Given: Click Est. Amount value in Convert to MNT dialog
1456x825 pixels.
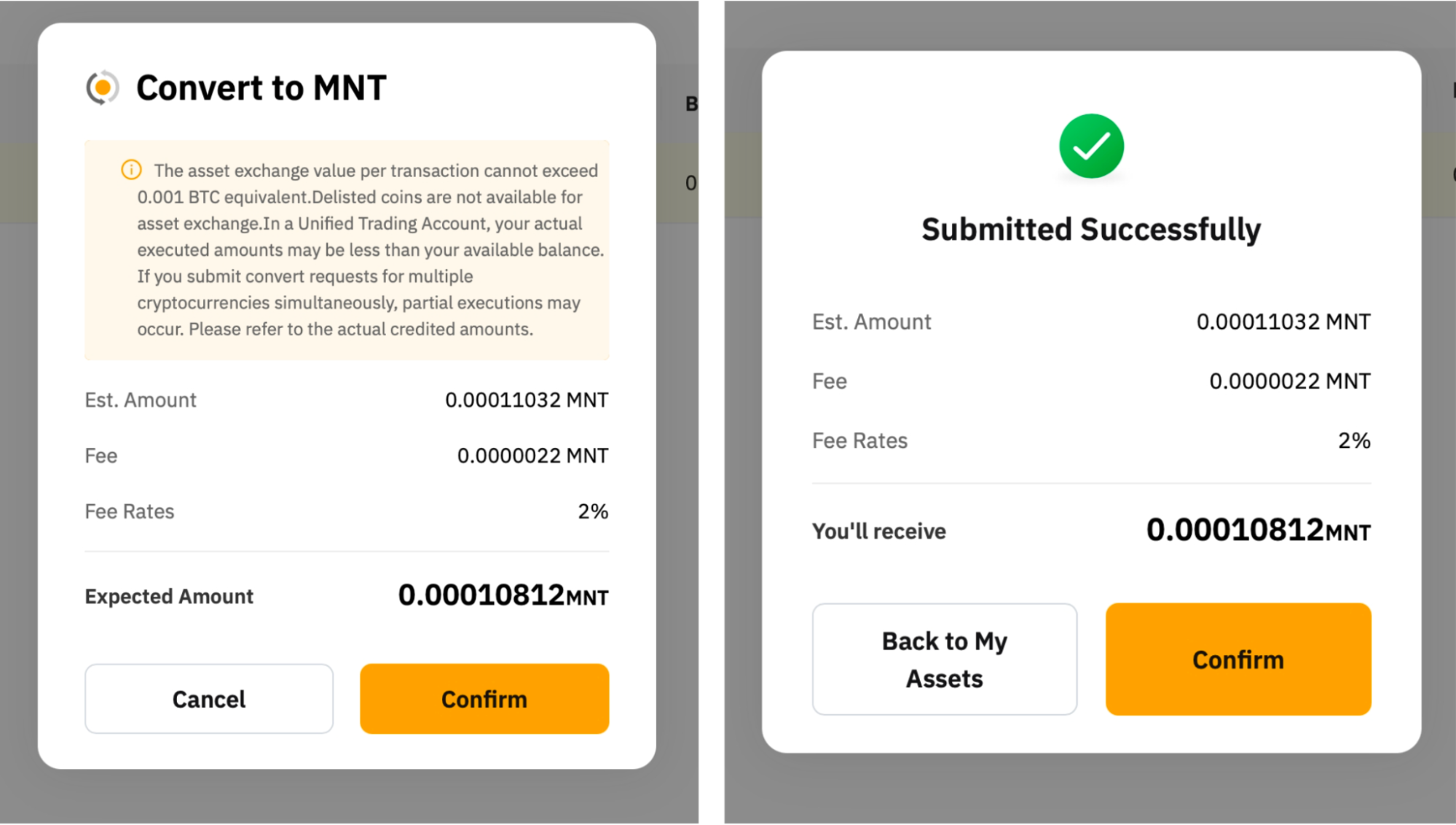Looking at the screenshot, I should pos(526,400).
